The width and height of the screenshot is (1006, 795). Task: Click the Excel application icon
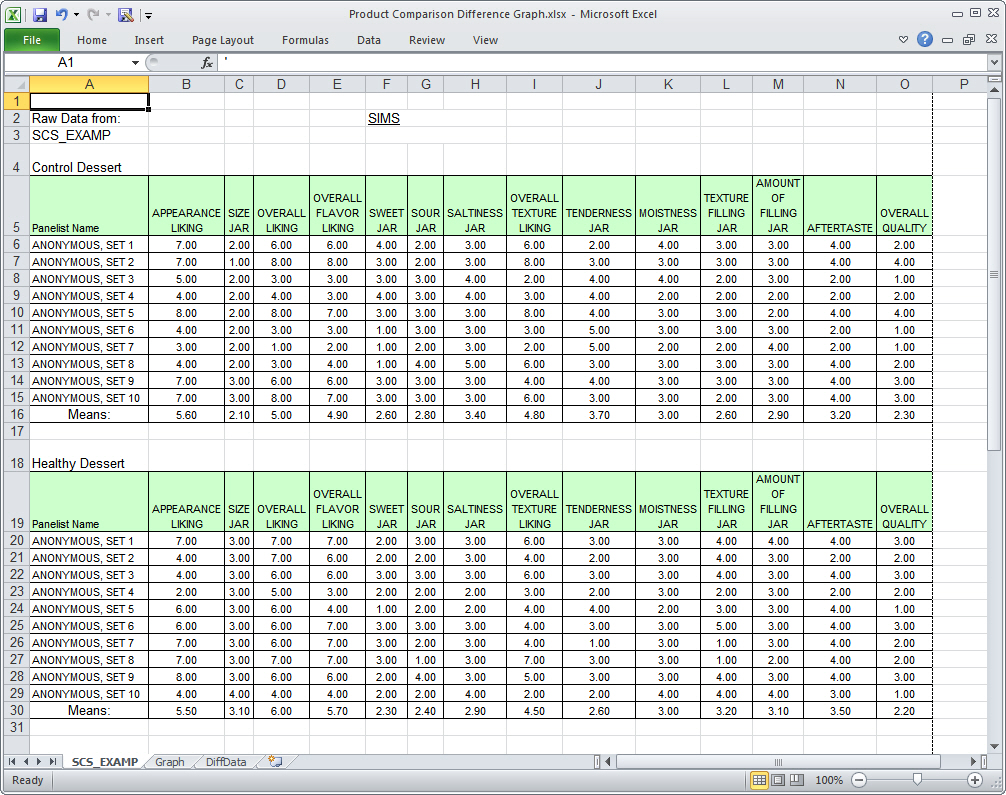coord(13,14)
